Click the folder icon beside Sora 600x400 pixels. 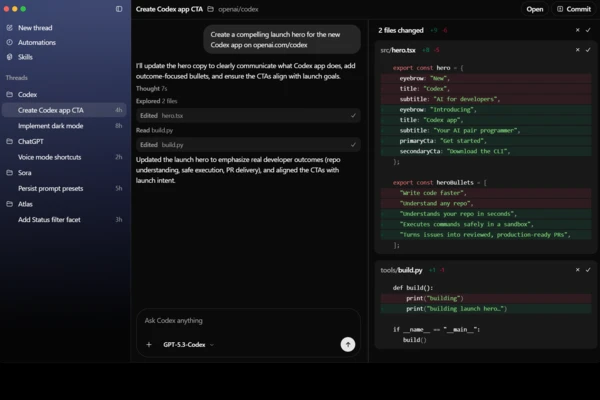point(10,173)
